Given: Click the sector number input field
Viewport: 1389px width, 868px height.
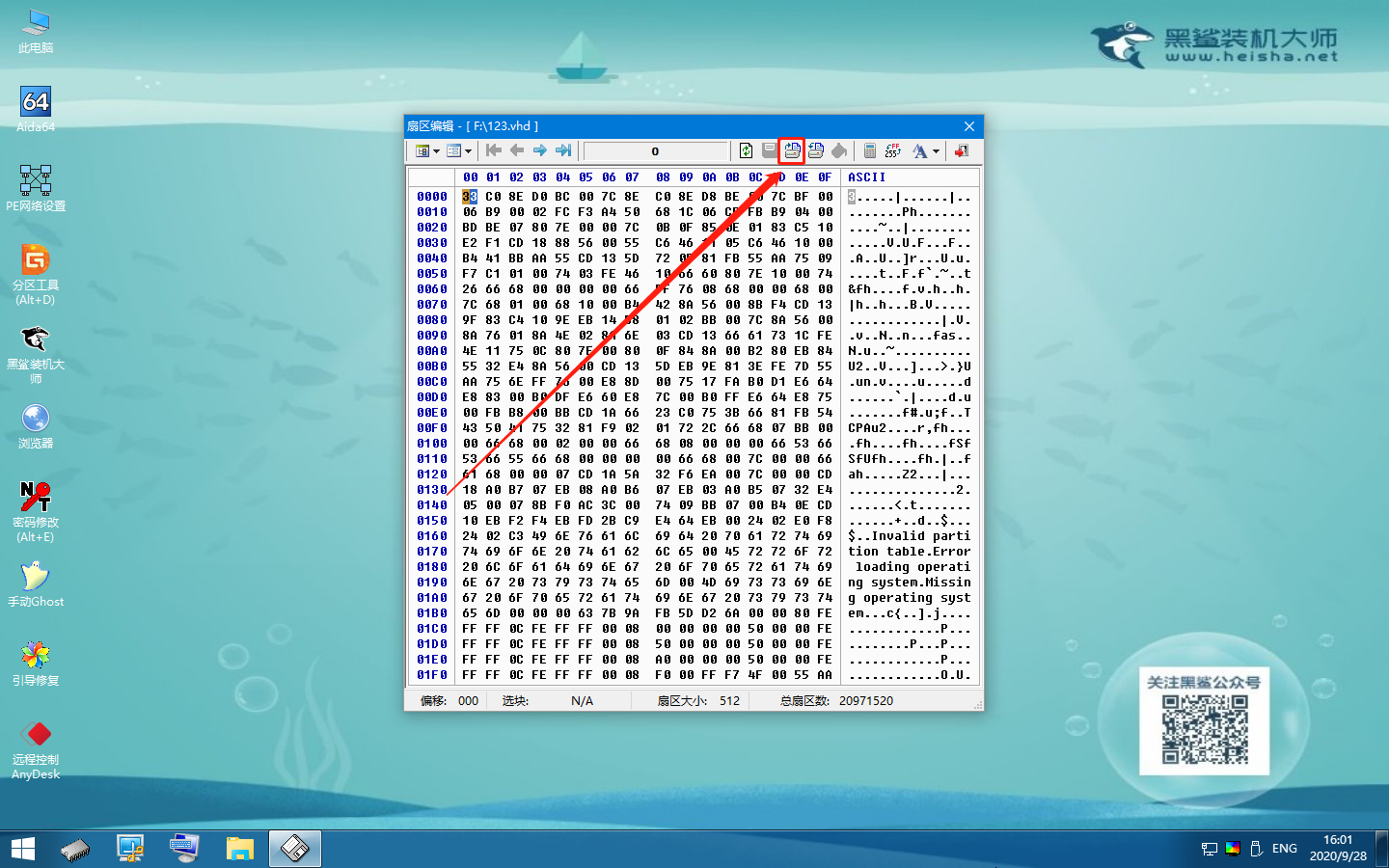Looking at the screenshot, I should 655,150.
